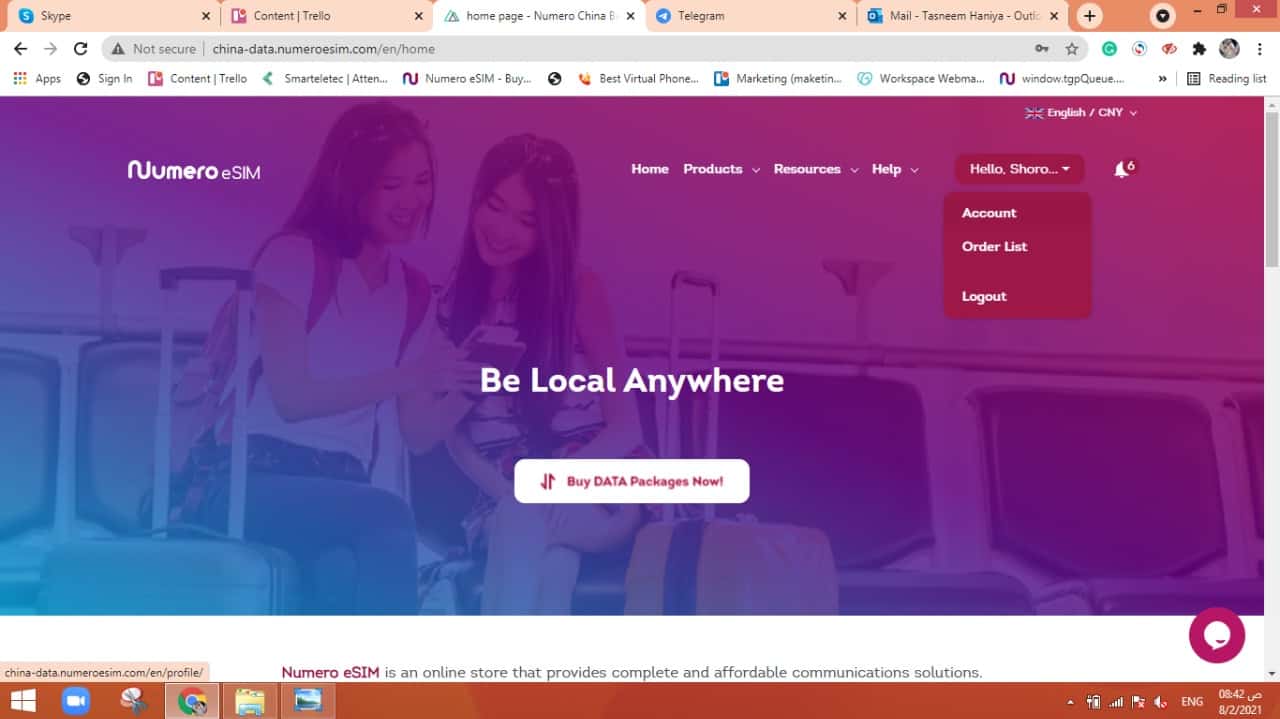The image size is (1280, 719).
Task: Expand the English / CNY language selector
Action: point(1081,113)
